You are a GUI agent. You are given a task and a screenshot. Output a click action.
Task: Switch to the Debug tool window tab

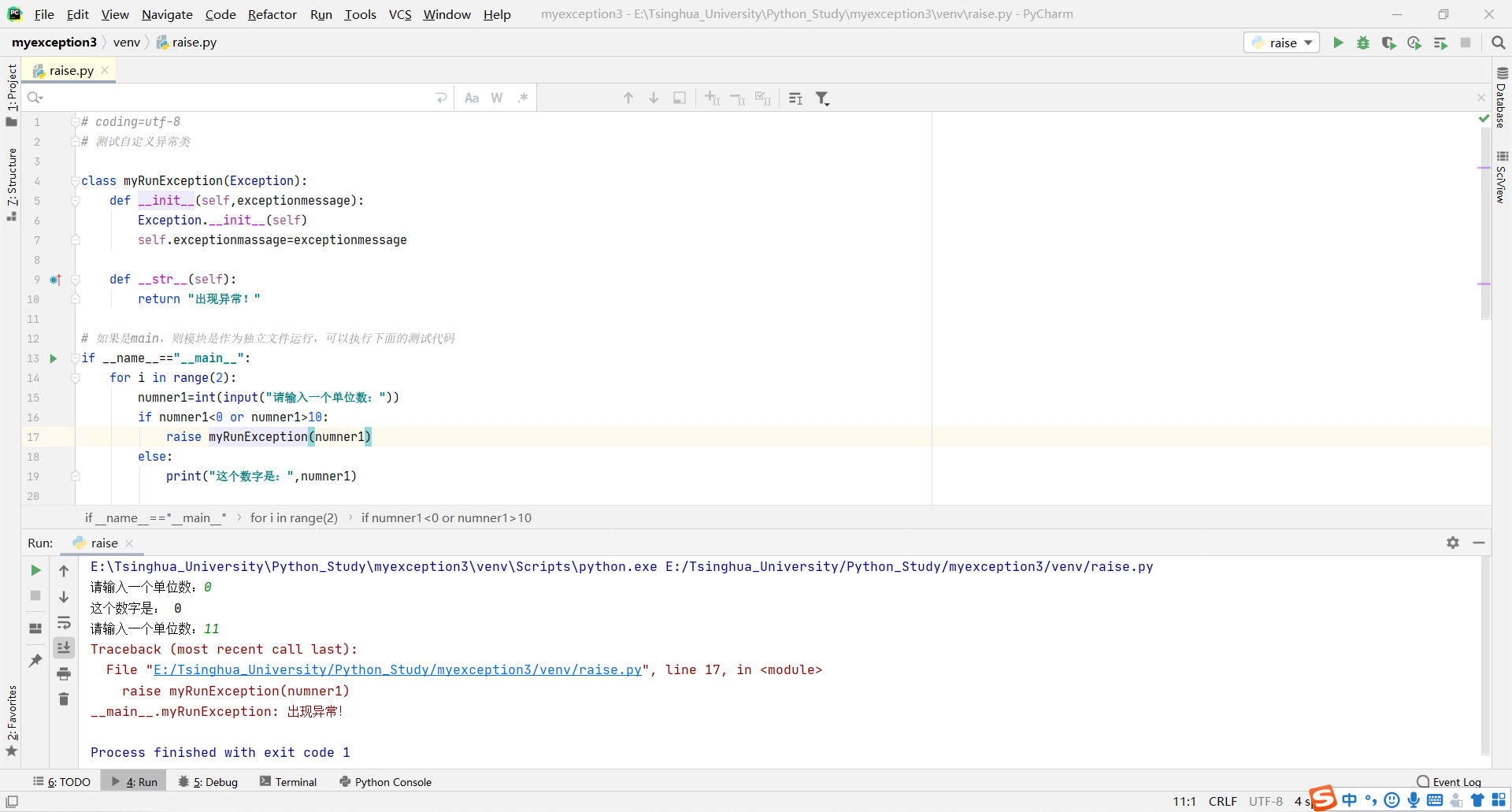pyautogui.click(x=208, y=782)
